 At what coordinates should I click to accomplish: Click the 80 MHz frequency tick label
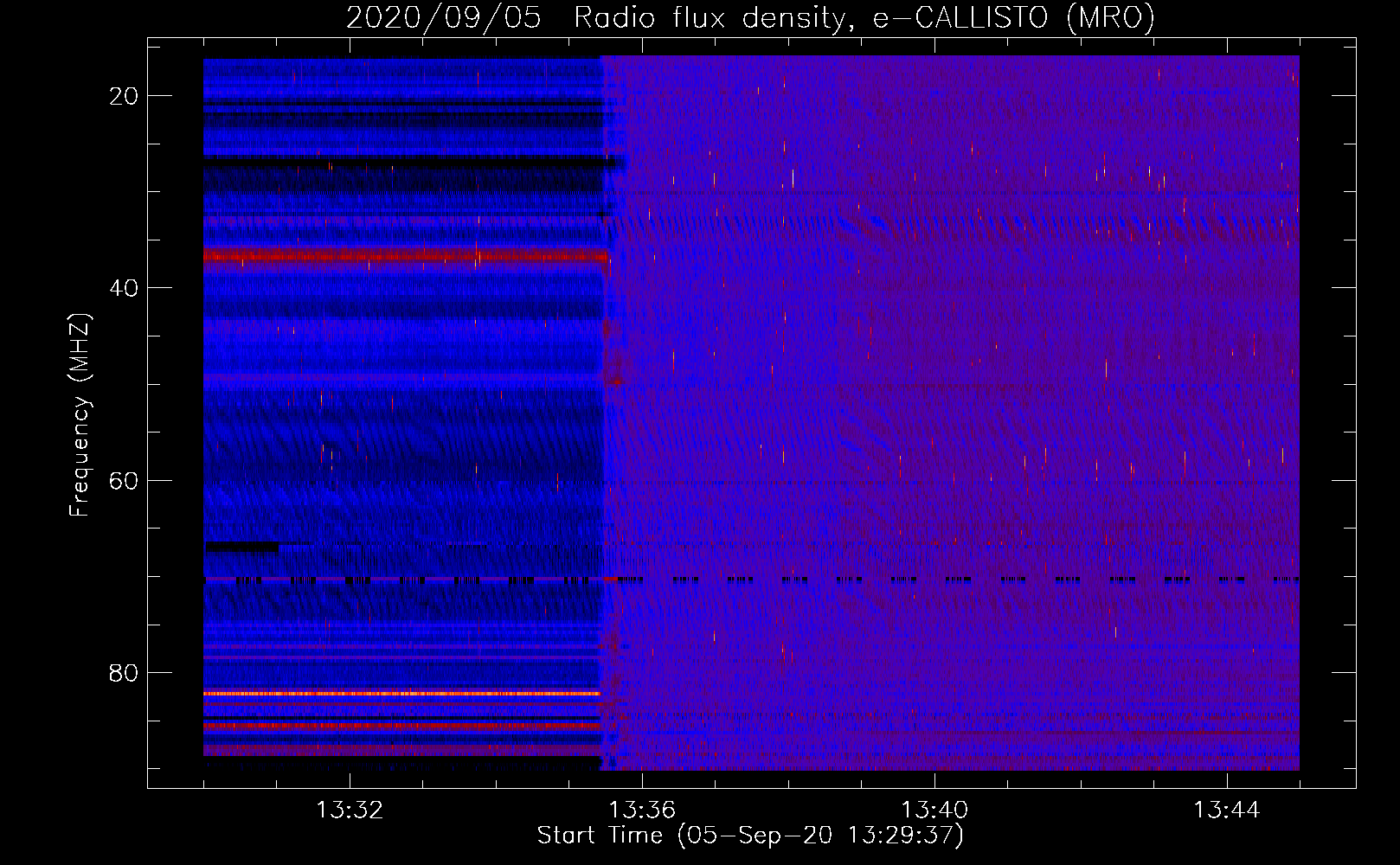[124, 673]
